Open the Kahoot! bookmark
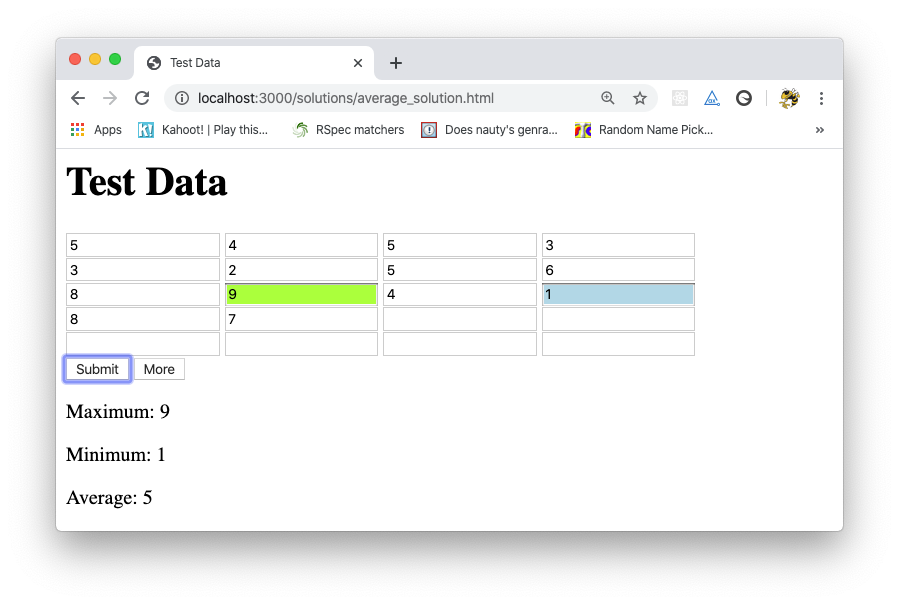The height and width of the screenshot is (605, 899). click(203, 130)
